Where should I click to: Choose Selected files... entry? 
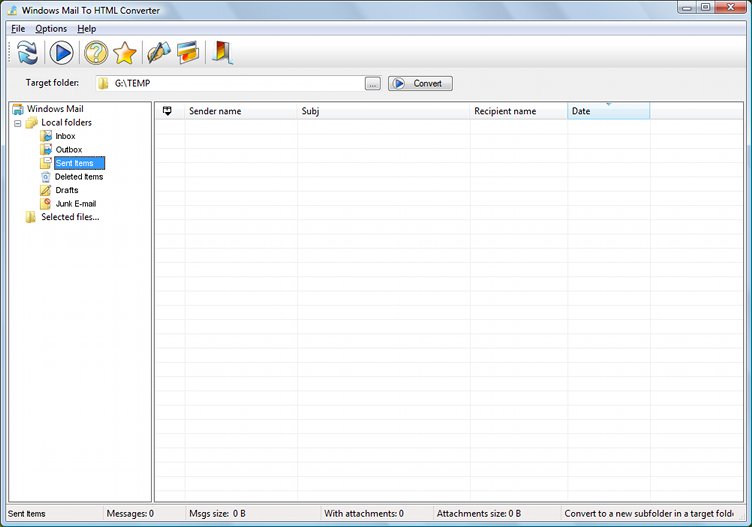70,217
